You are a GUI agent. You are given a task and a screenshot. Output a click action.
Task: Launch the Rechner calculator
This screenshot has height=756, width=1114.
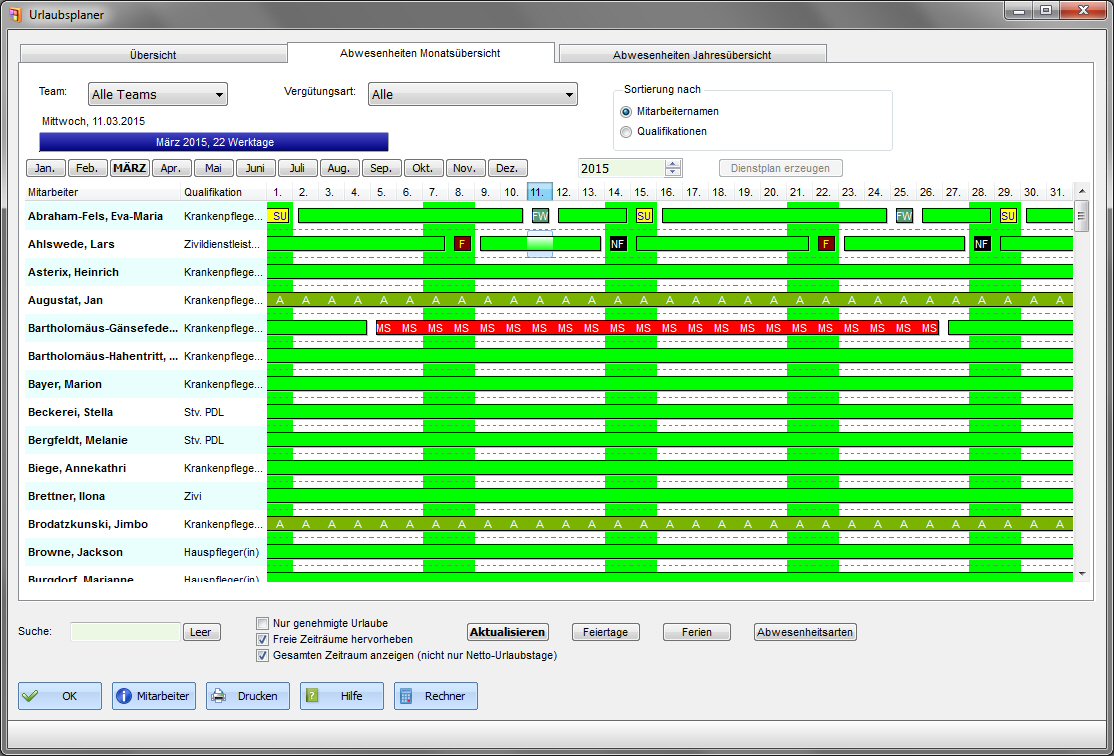435,696
